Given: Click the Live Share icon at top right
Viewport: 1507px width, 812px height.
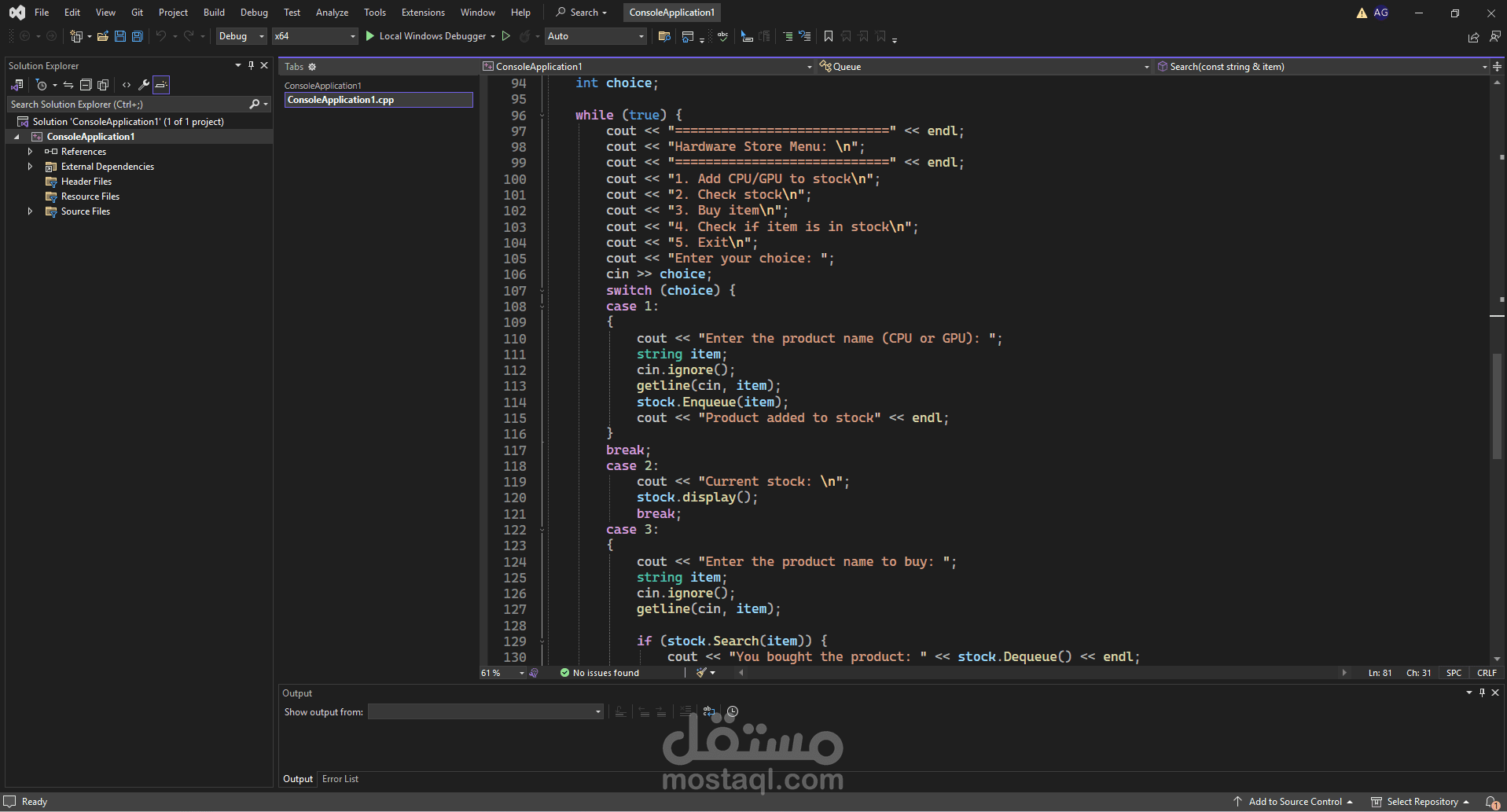Looking at the screenshot, I should 1474,37.
